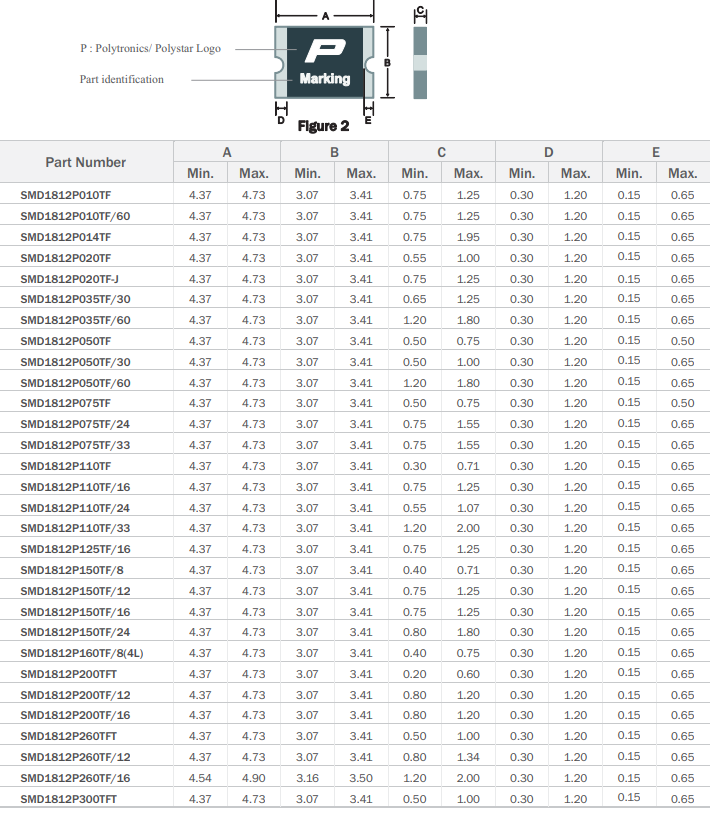
Task: Click the Marking text on the component diagram
Action: [x=324, y=79]
